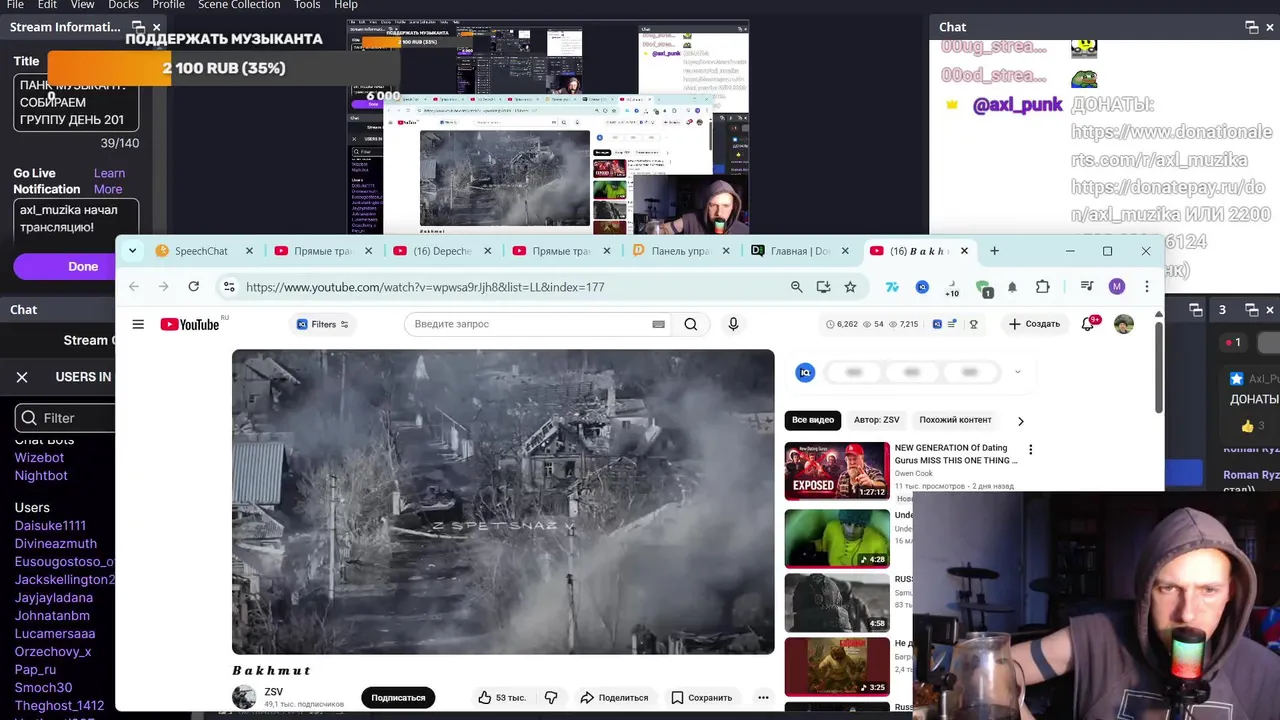This screenshot has width=1280, height=720.
Task: Open the Scene Collection menu
Action: click(x=239, y=5)
